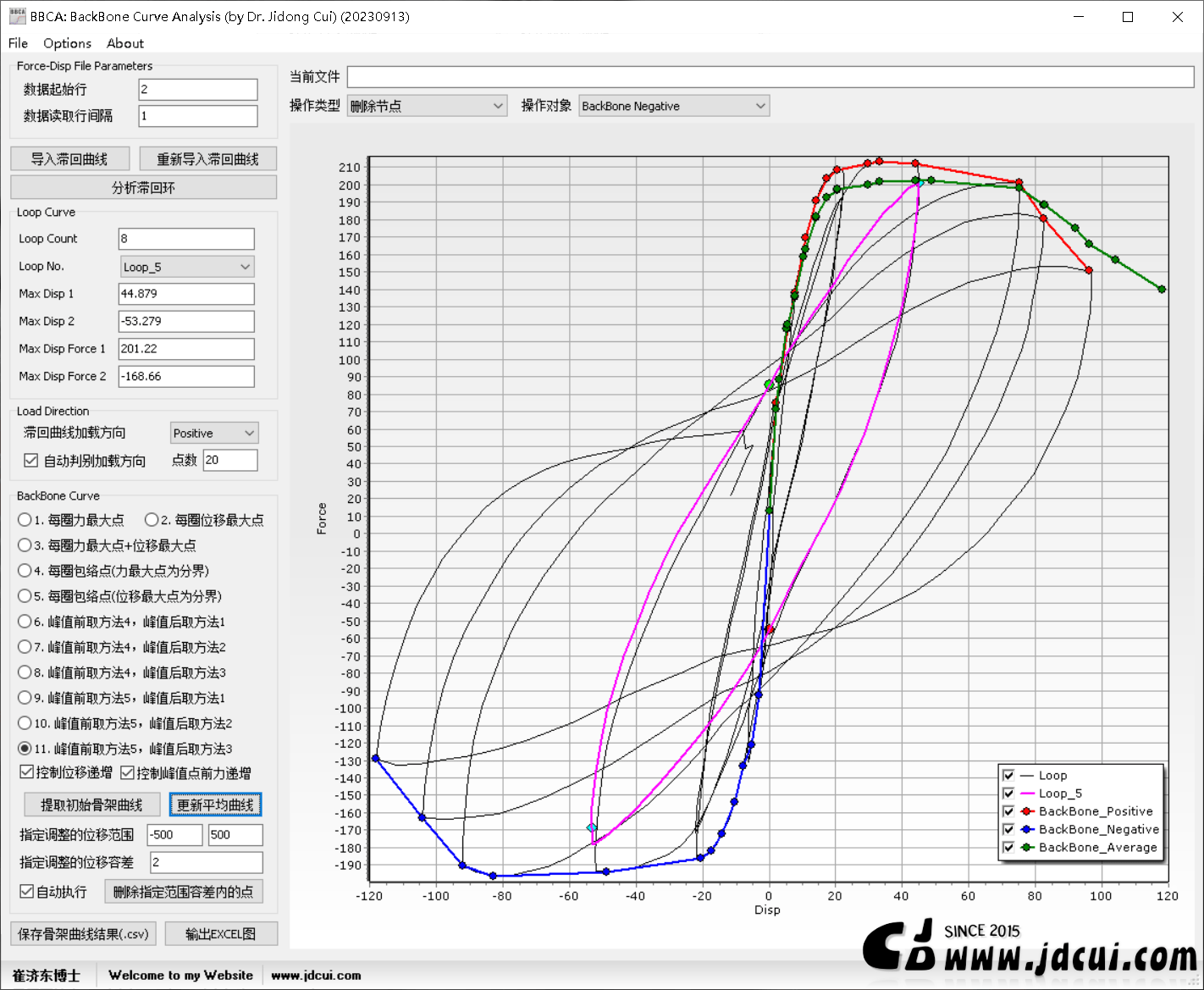Toggle BackBone_Average legend visibility checkbox

(x=1008, y=847)
